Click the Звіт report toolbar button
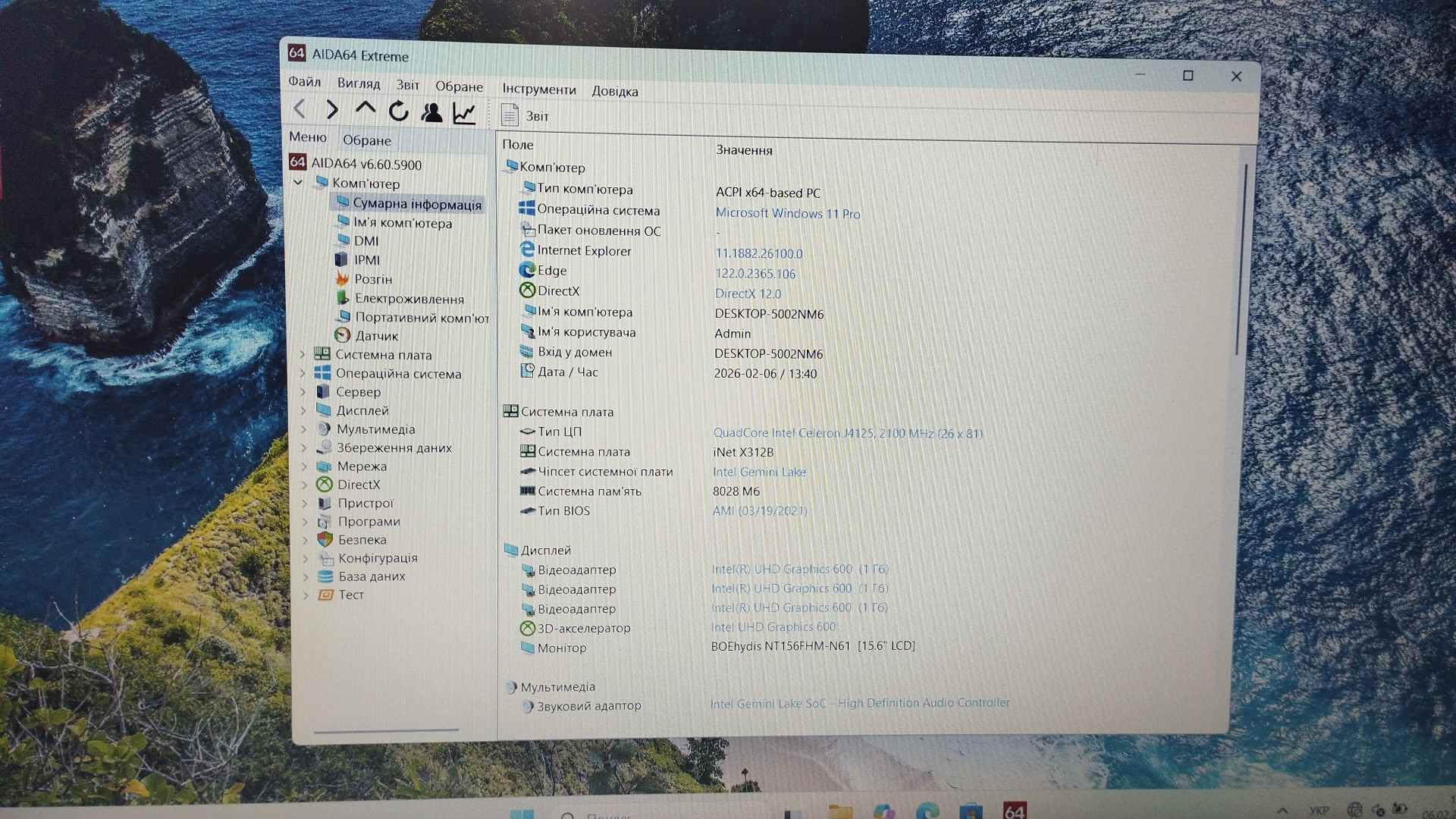 pos(526,116)
